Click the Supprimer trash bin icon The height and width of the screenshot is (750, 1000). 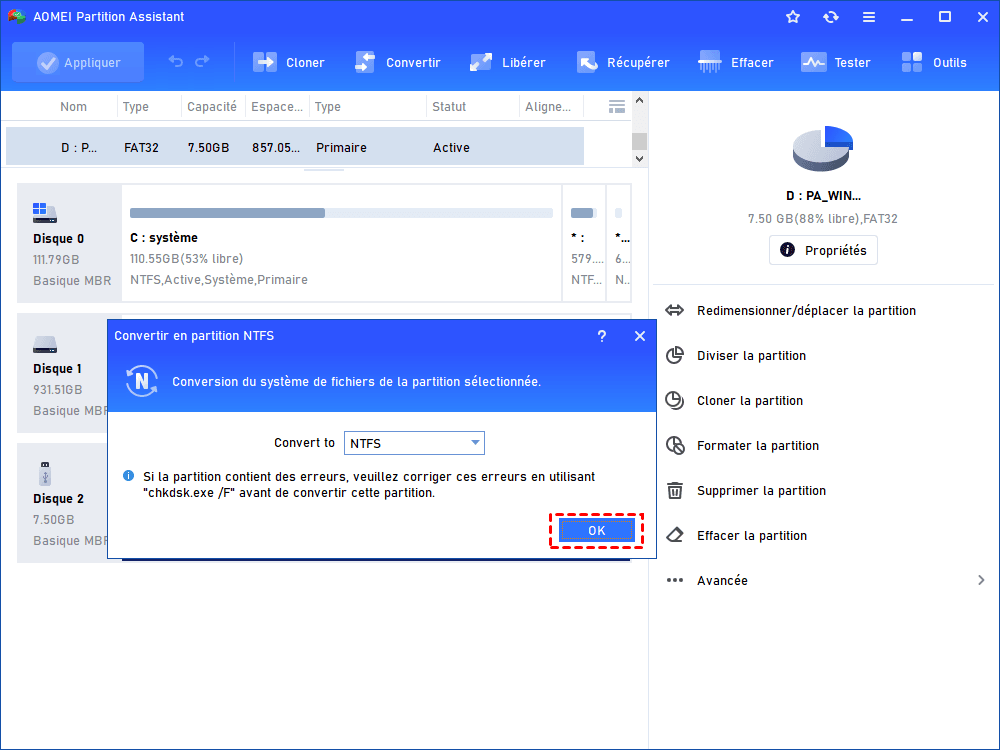coord(675,490)
